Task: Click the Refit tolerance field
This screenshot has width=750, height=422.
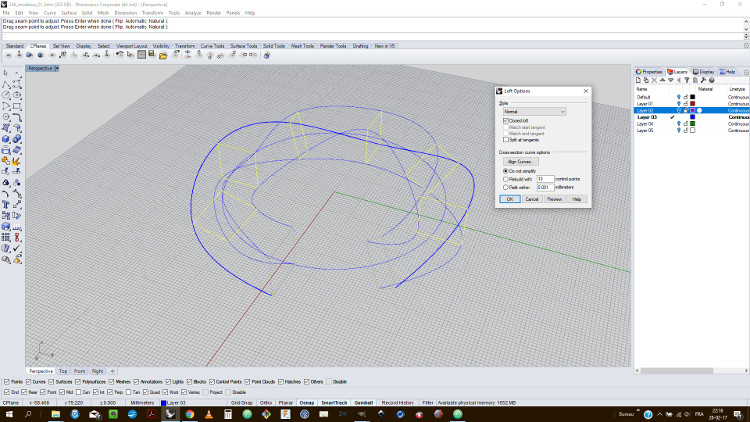Action: [545, 187]
